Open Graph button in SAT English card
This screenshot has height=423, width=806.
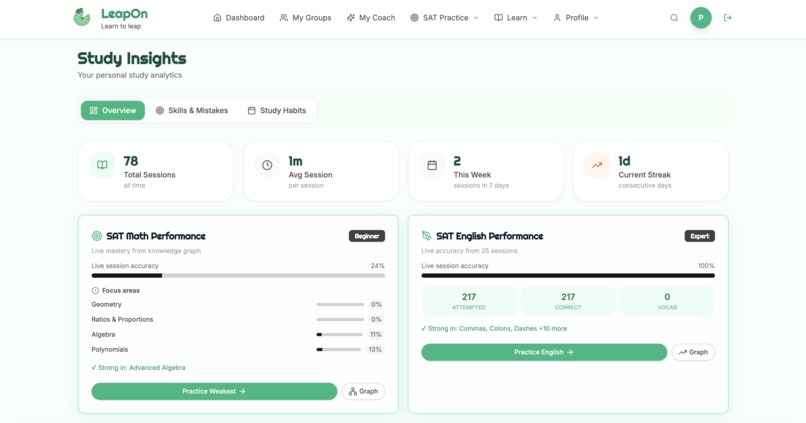(x=693, y=352)
